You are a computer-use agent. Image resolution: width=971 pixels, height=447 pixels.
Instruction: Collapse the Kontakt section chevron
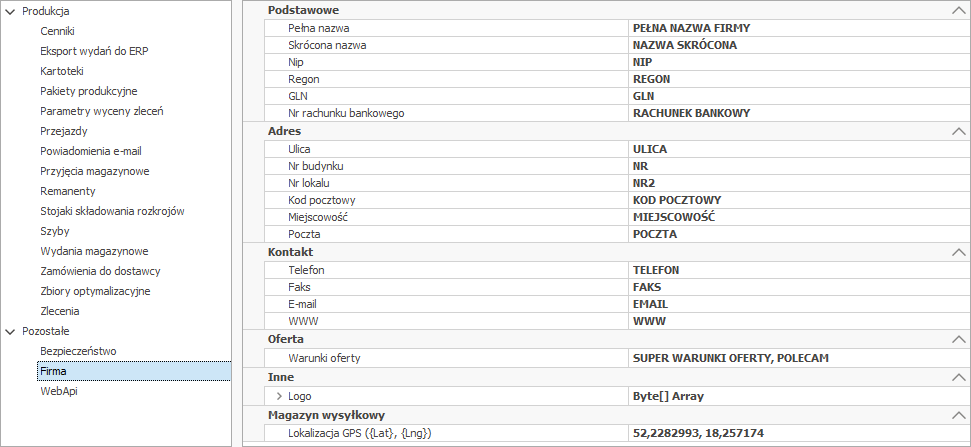pyautogui.click(x=959, y=252)
